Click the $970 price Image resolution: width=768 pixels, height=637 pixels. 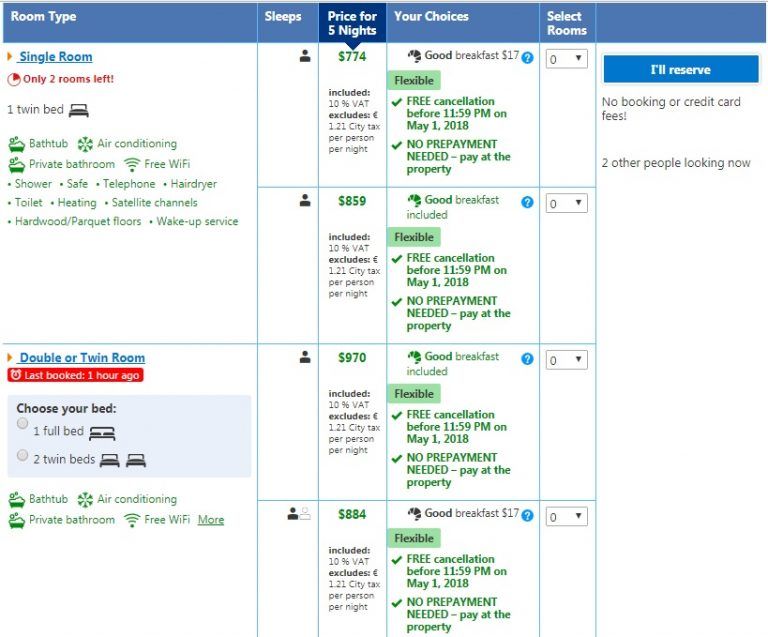click(352, 357)
